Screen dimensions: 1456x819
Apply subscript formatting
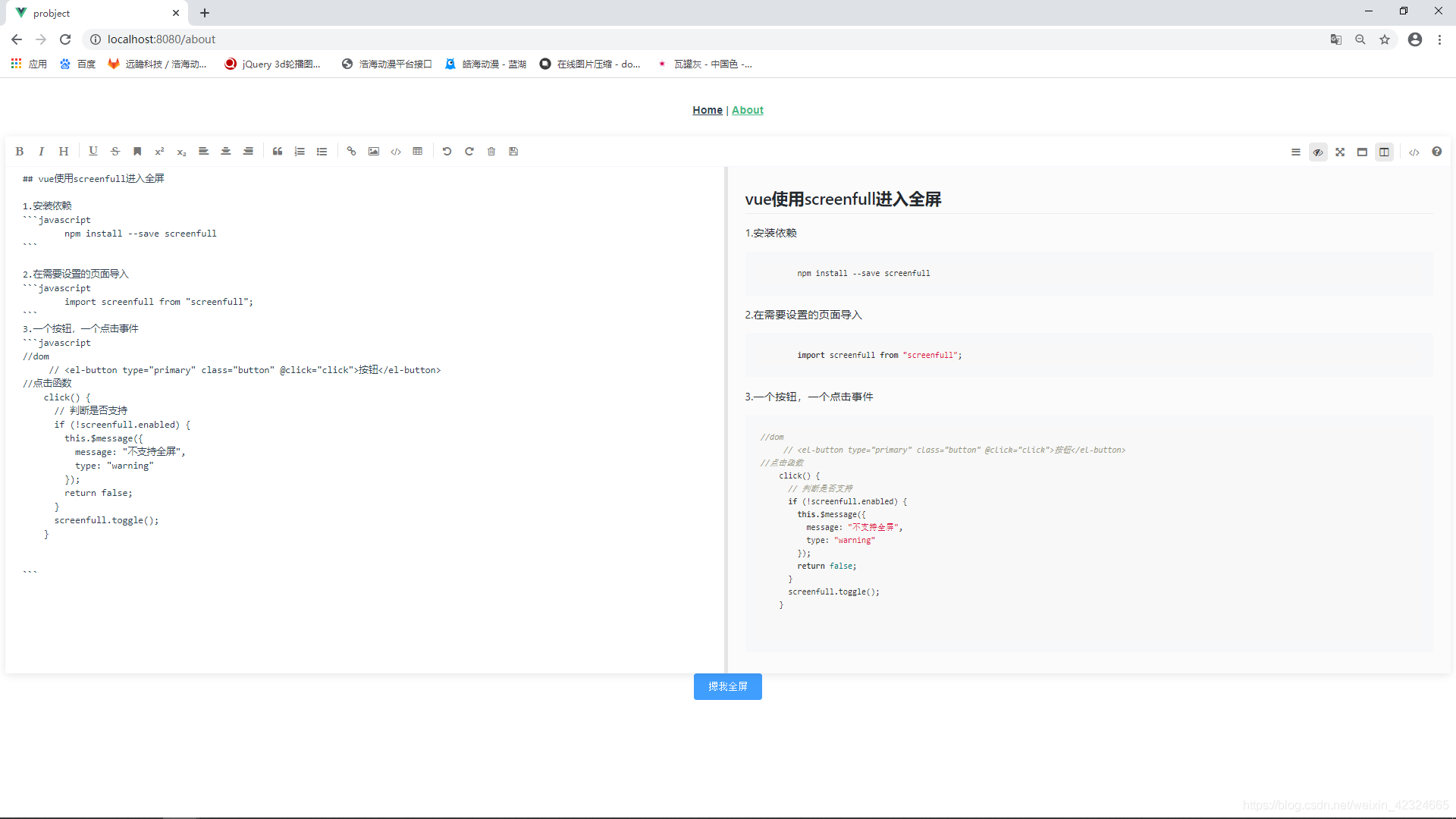[181, 152]
